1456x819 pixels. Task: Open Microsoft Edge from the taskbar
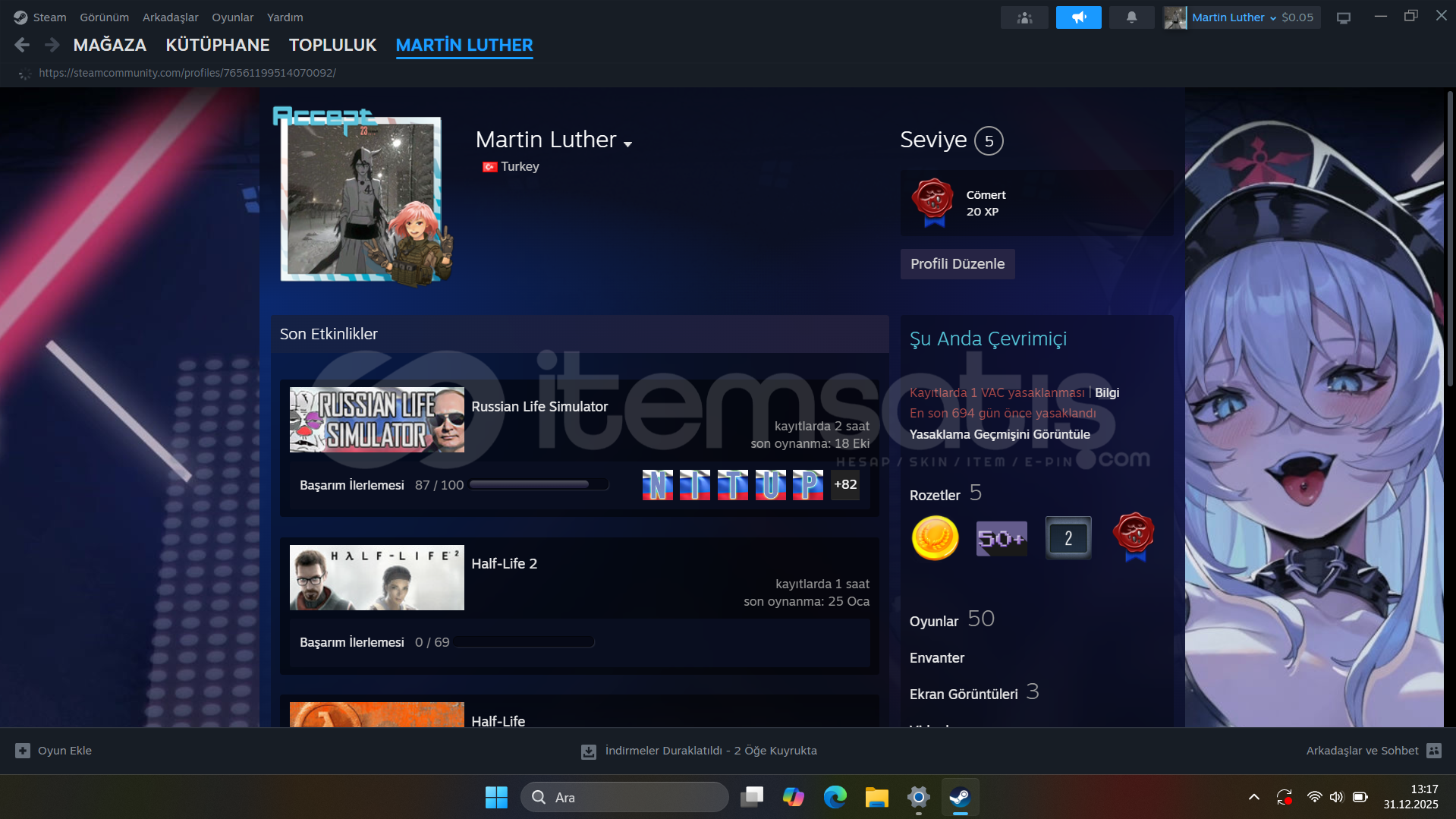(835, 798)
